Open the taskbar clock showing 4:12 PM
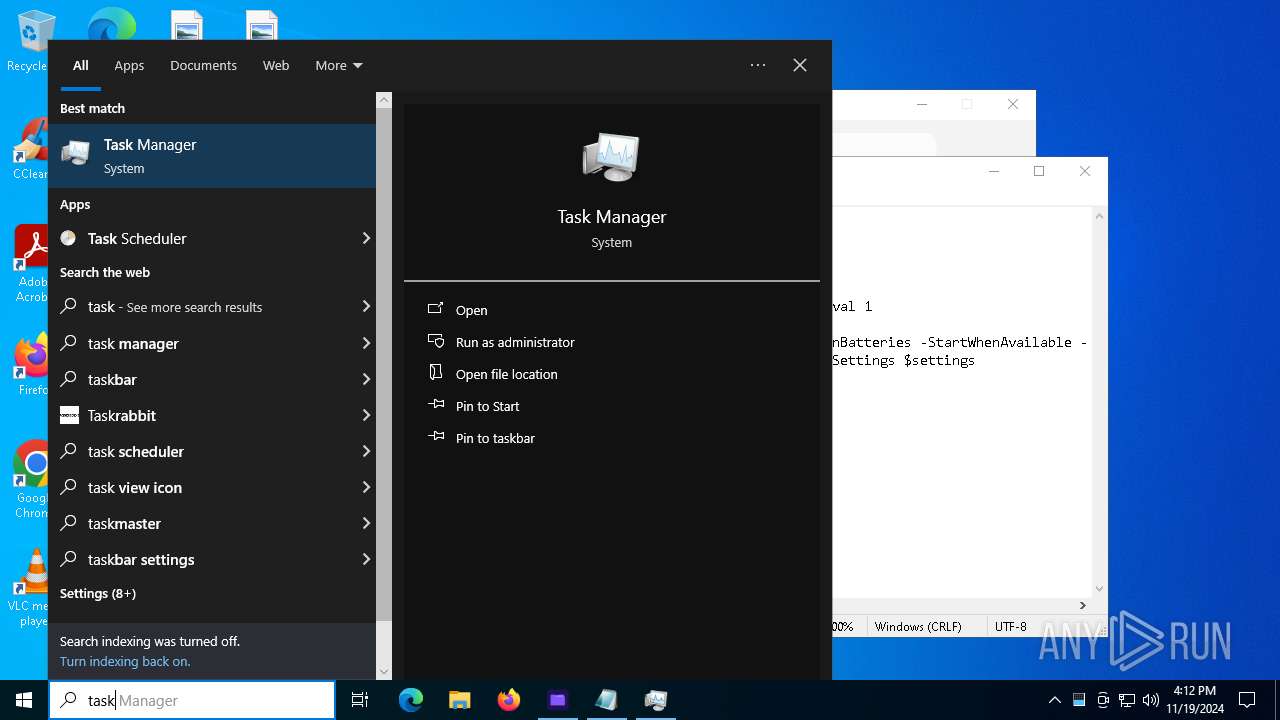 click(x=1194, y=700)
